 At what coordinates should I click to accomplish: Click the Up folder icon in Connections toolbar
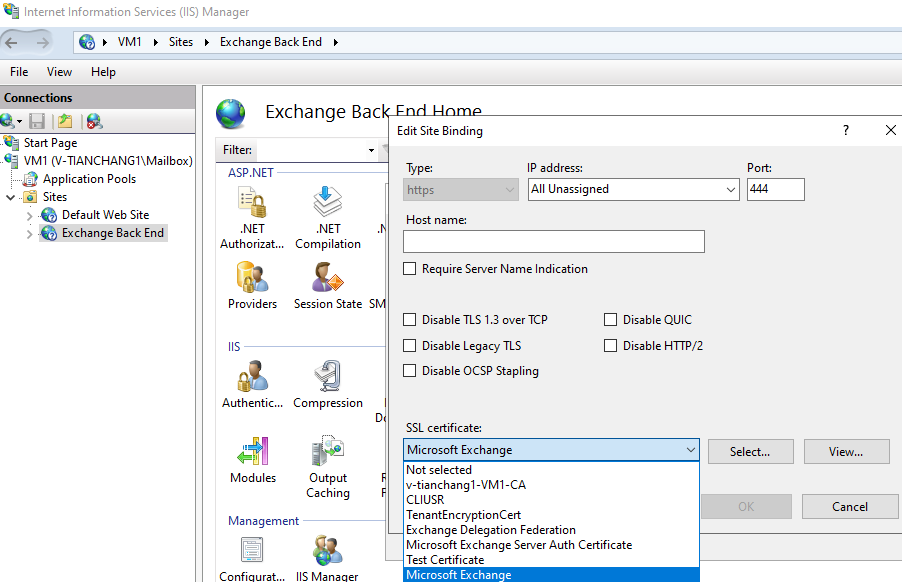pos(65,121)
